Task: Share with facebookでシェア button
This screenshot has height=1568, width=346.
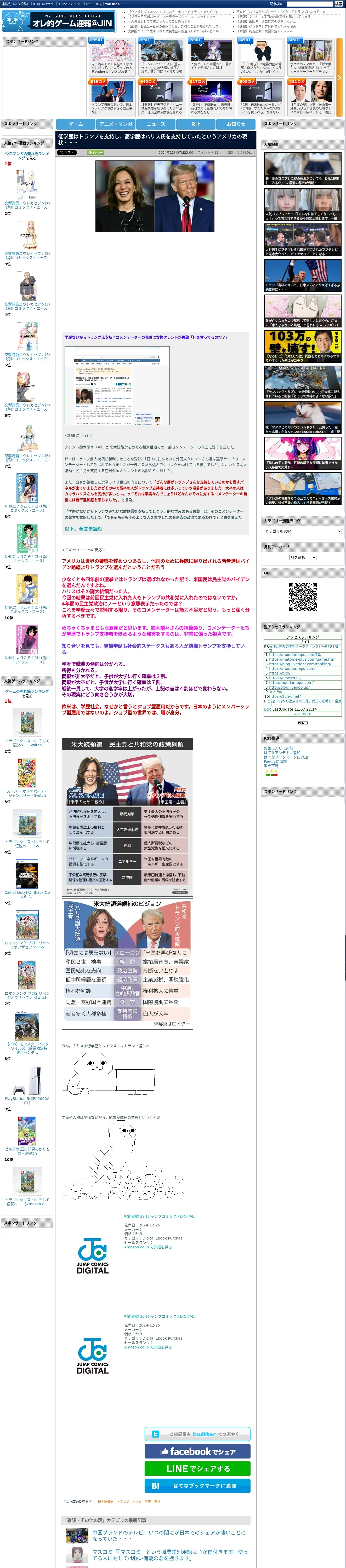Action: pos(197,1451)
